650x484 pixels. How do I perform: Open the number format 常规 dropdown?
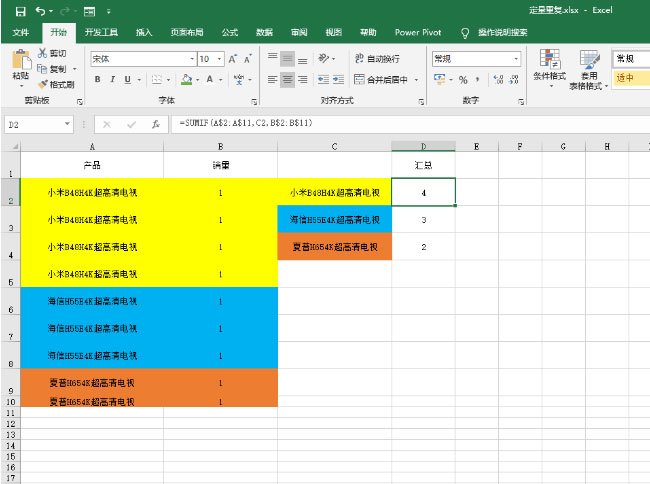tap(516, 59)
